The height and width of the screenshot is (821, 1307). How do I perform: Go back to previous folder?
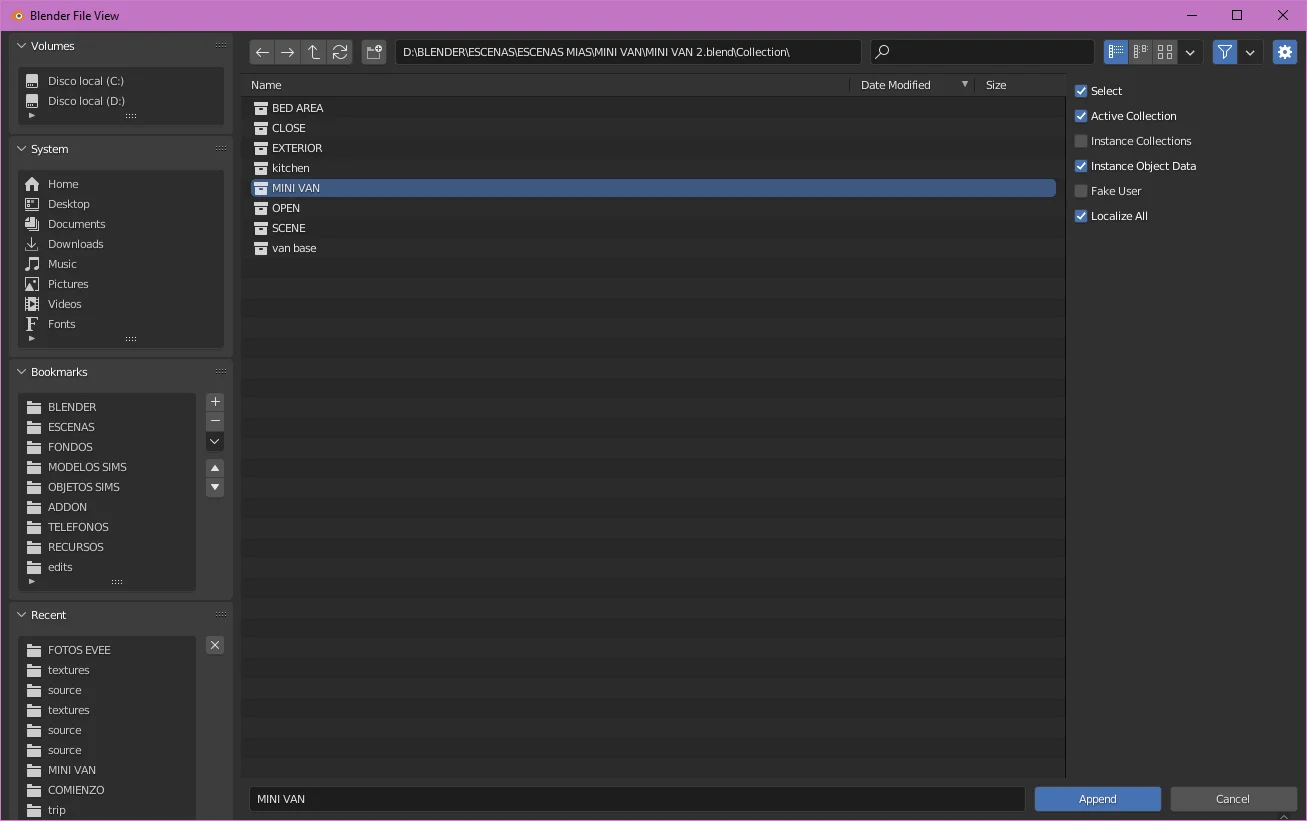pyautogui.click(x=262, y=52)
